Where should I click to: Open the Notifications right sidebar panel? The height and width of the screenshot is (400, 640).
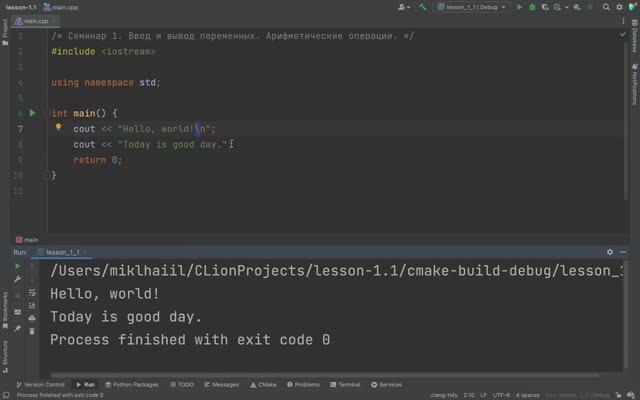[635, 84]
